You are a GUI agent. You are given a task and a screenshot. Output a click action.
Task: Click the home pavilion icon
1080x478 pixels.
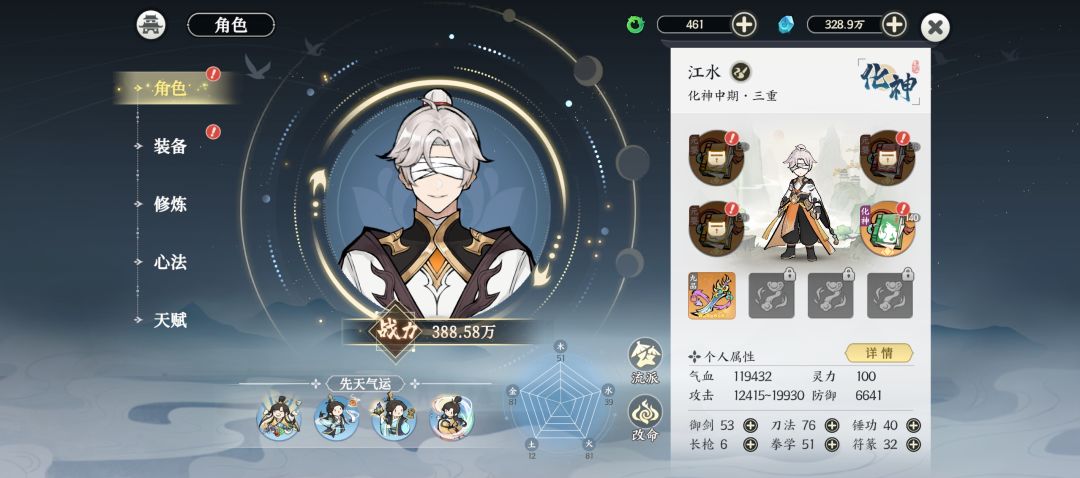coord(151,25)
